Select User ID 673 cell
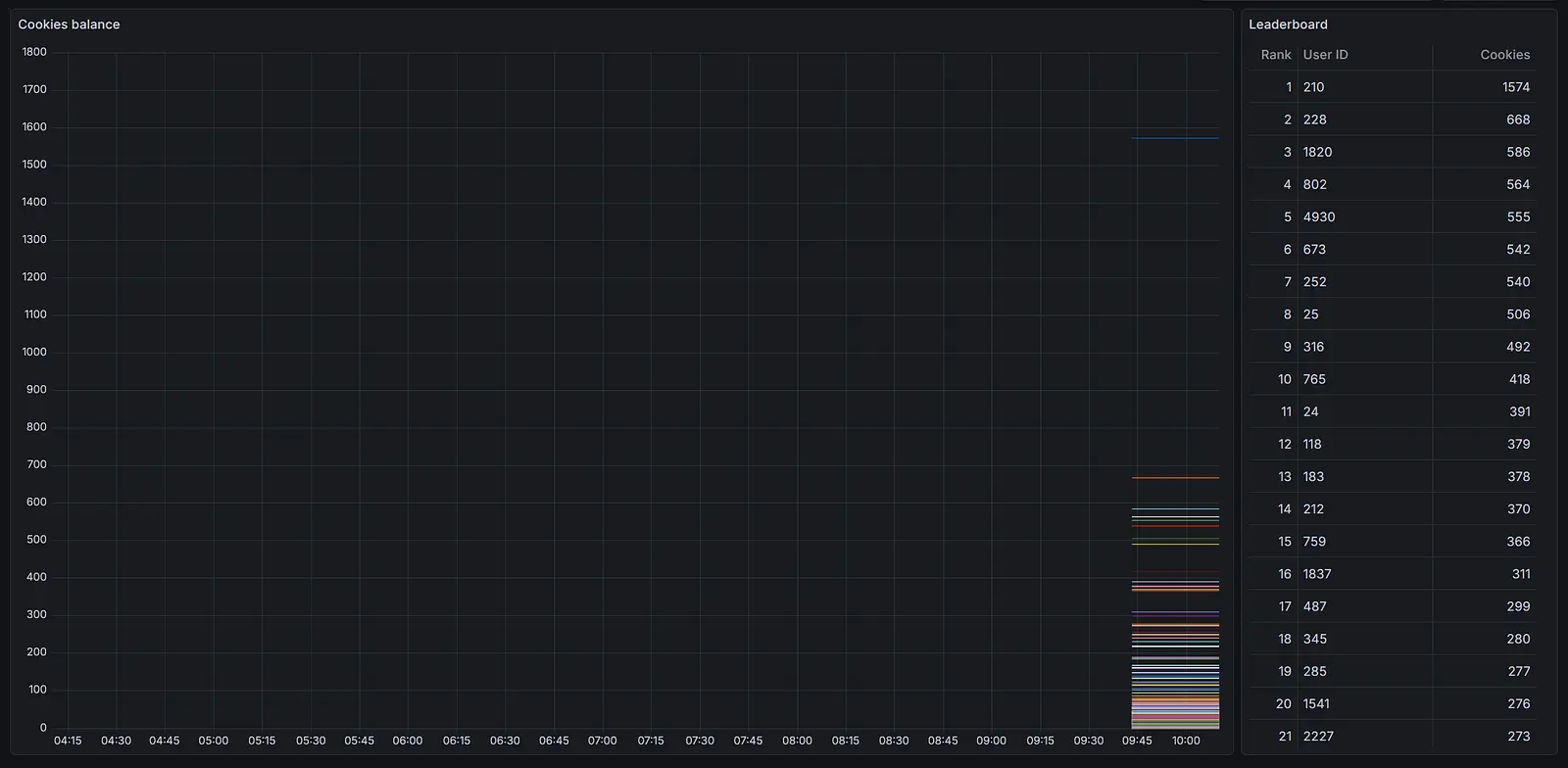This screenshot has width=1568, height=768. (1364, 249)
